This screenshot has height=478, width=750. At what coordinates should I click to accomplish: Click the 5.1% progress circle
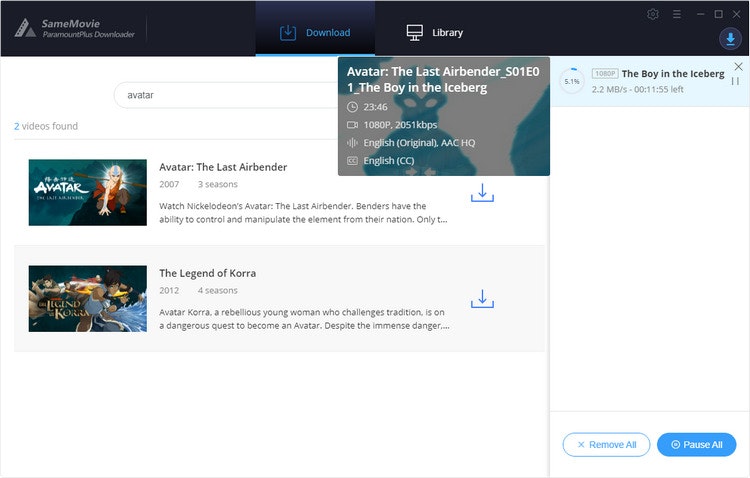click(x=572, y=81)
